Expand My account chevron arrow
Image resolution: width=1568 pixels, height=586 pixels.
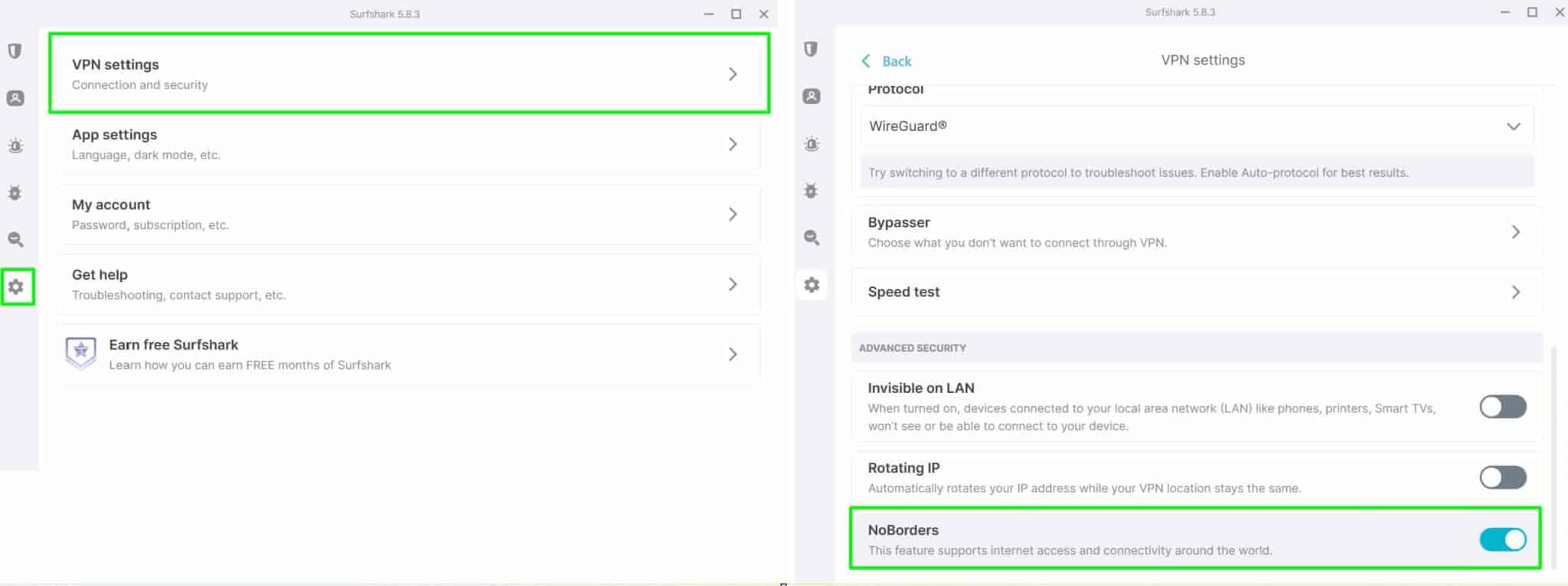[x=733, y=214]
